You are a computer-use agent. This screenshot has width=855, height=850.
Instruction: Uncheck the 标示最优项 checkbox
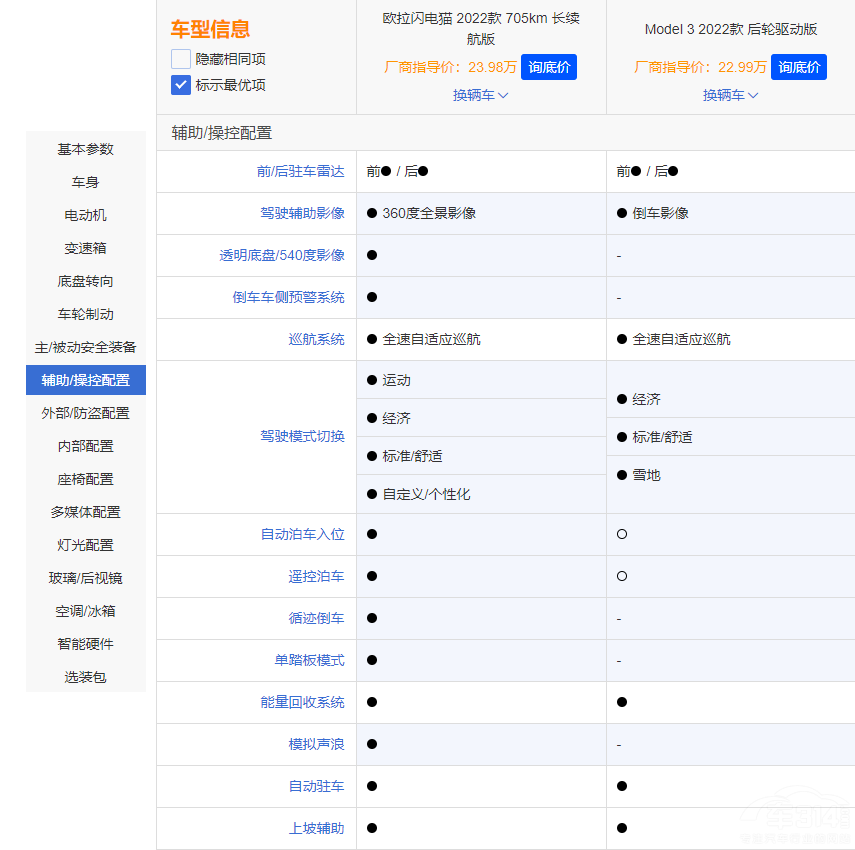tap(181, 85)
